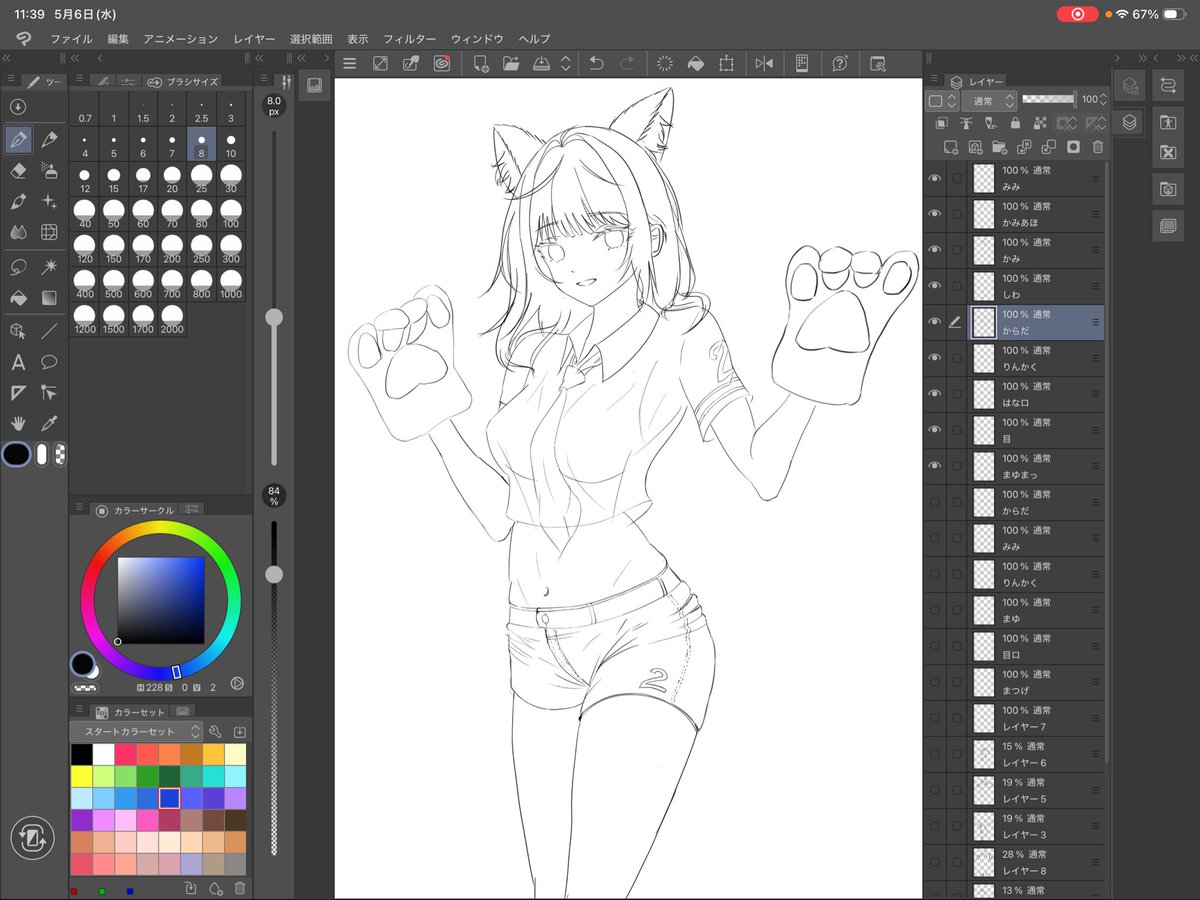This screenshot has width=1200, height=900.
Task: Select the Auto select magic wand tool
Action: 49,267
